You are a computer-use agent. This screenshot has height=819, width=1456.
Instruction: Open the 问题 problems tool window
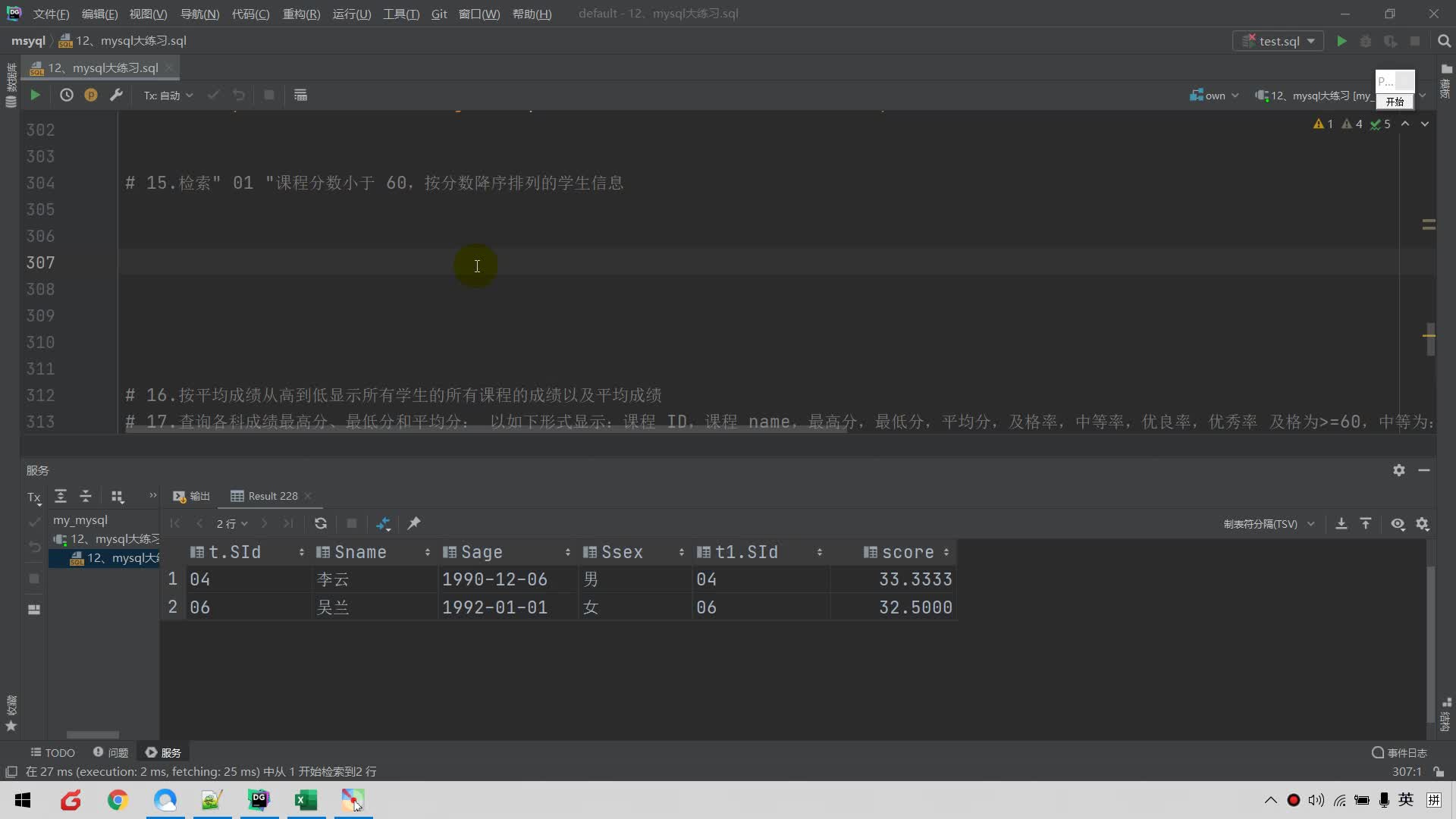click(111, 752)
